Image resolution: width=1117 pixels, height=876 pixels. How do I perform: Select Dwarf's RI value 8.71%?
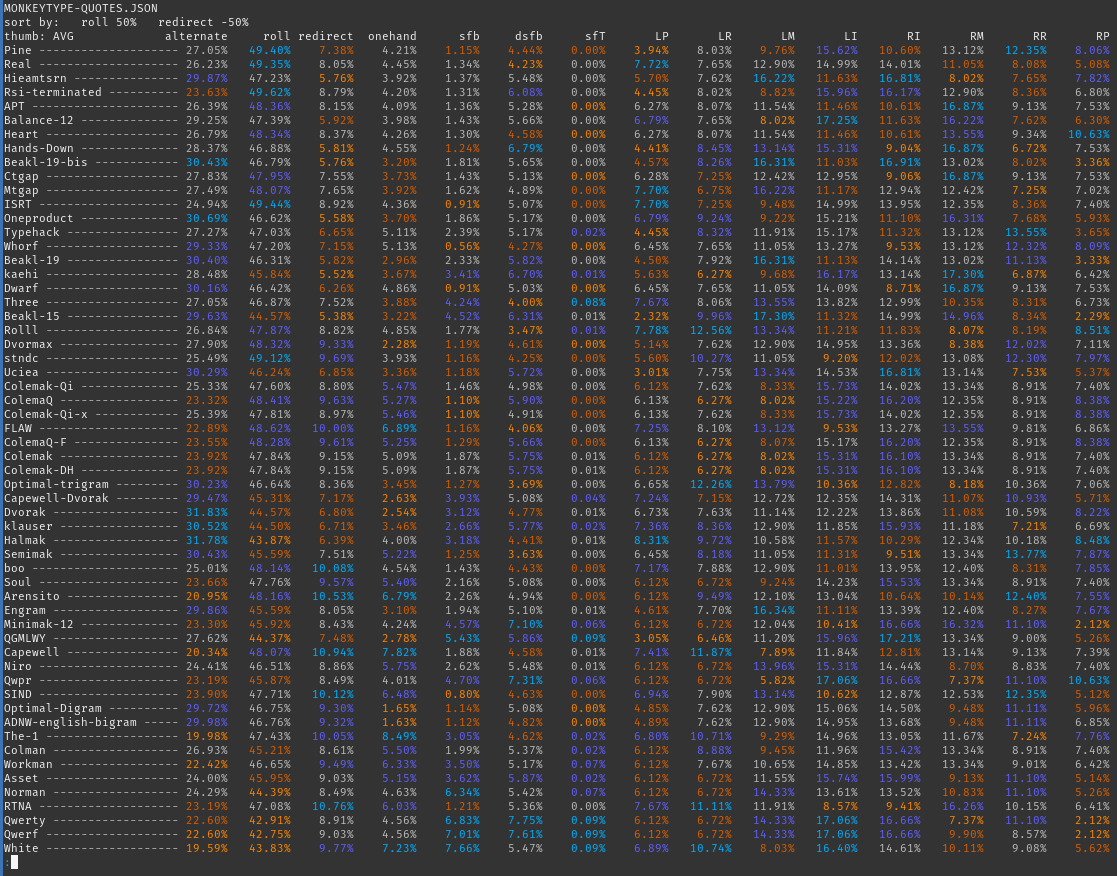coord(903,288)
